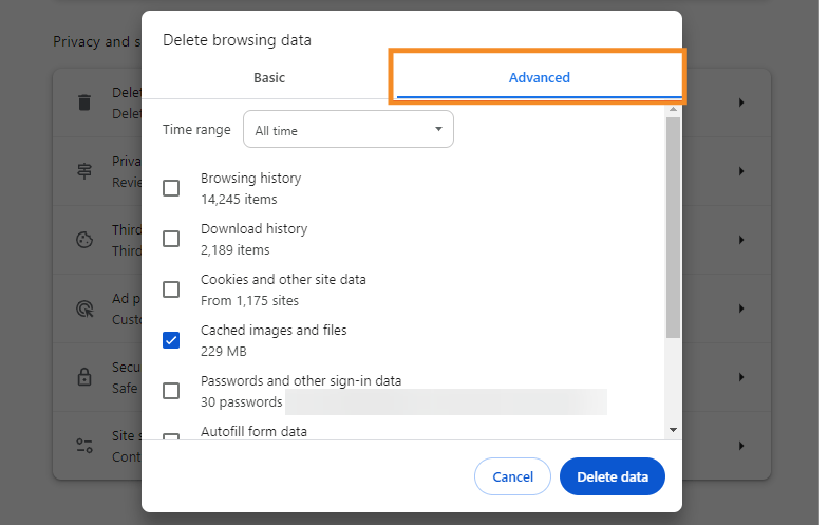Click the third-party cookies cookie icon

pos(84,239)
